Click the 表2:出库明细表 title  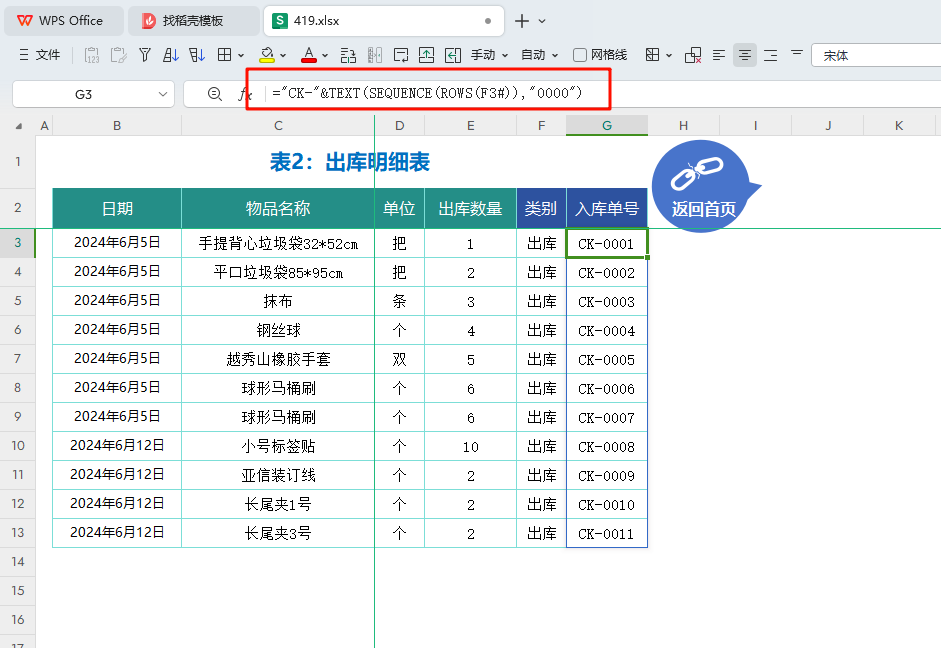click(349, 161)
